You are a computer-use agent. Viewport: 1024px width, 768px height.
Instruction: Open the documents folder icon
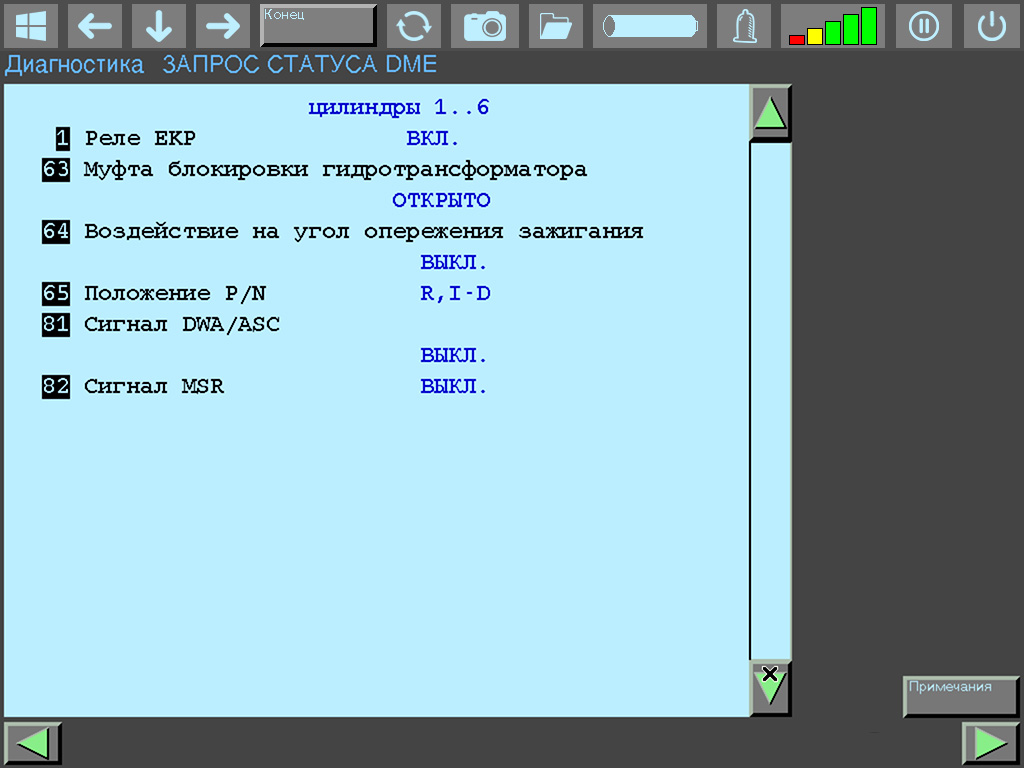(555, 26)
